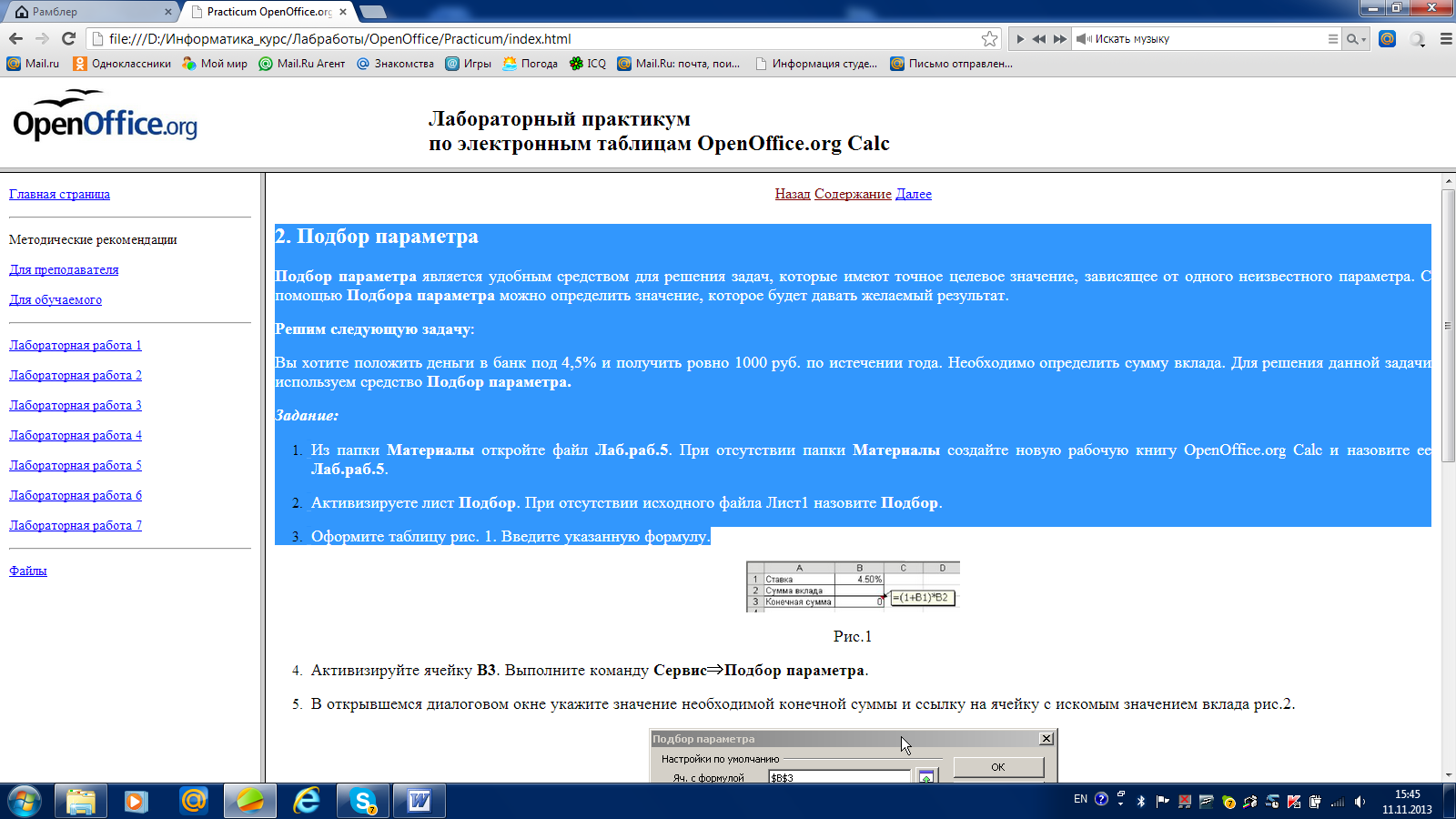This screenshot has width=1456, height=819.
Task: Open the gray round extension dropdown icon
Action: coord(1418,39)
